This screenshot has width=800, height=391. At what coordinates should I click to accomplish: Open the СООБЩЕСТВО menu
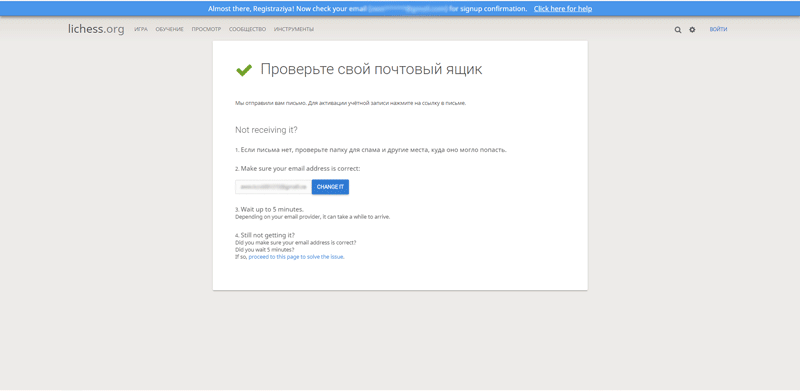(247, 30)
